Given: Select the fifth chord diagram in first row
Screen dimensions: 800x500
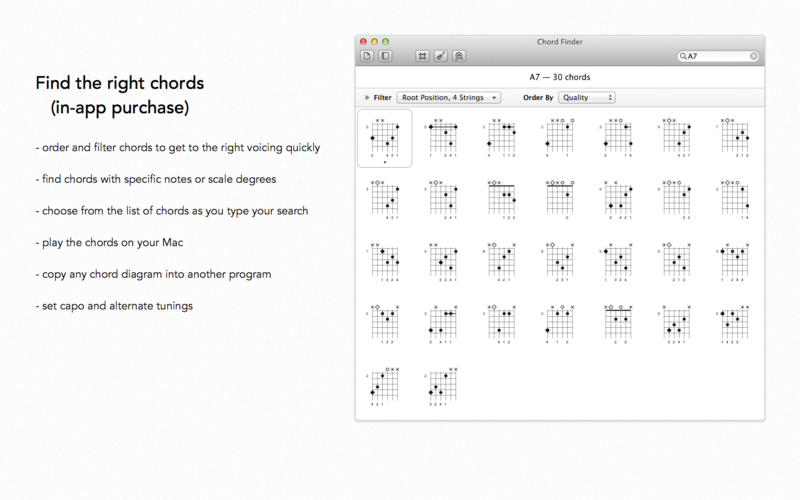Looking at the screenshot, I should pos(618,138).
